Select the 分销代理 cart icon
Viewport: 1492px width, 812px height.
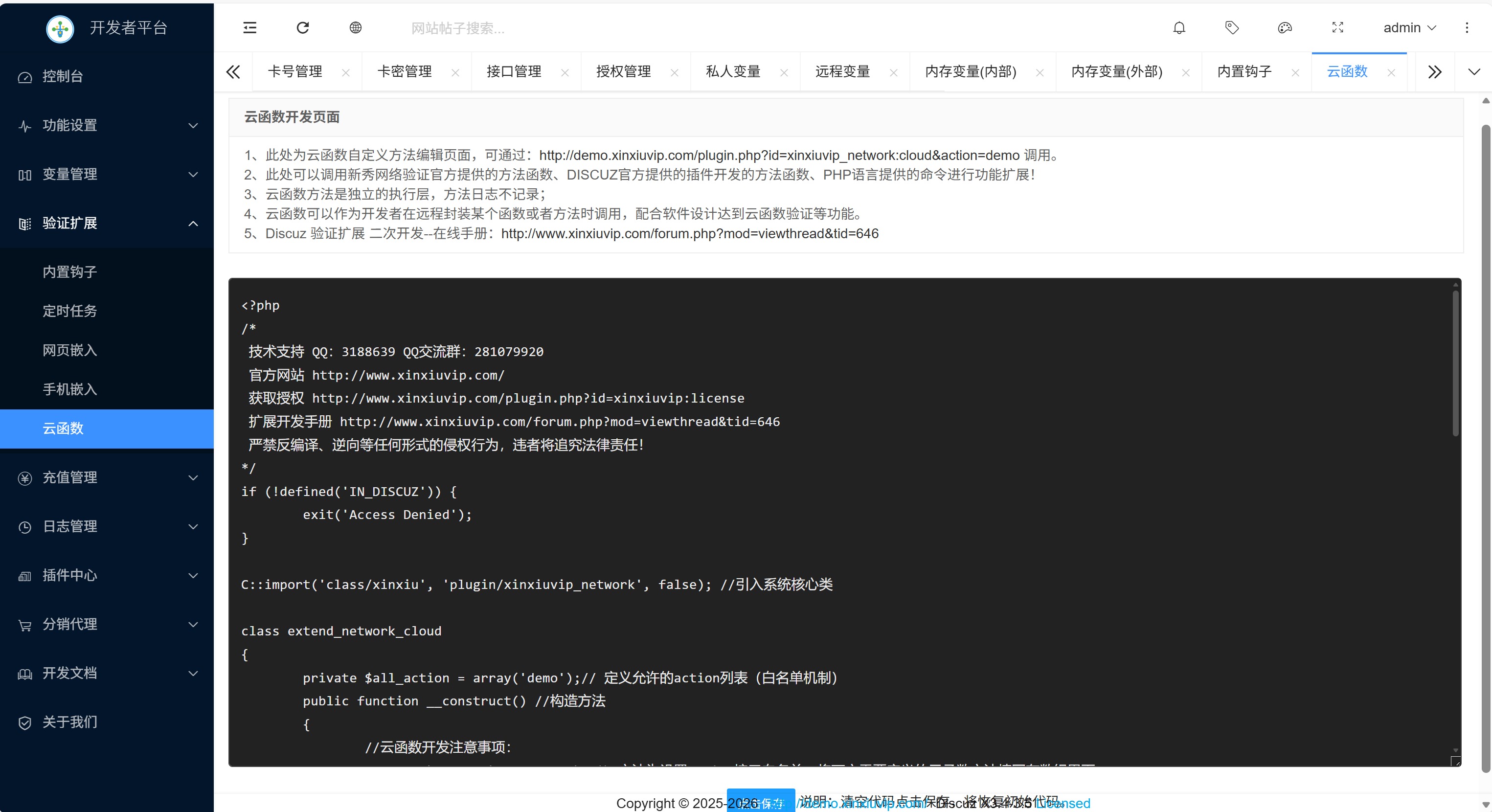(24, 624)
